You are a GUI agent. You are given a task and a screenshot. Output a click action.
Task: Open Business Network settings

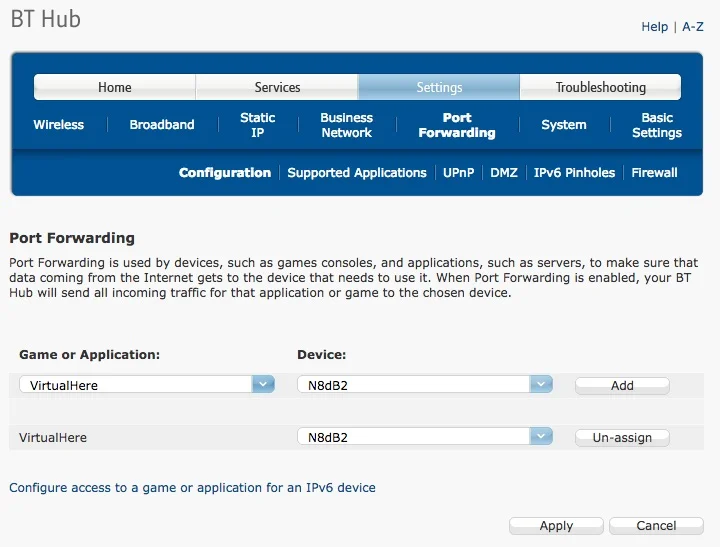tap(347, 125)
